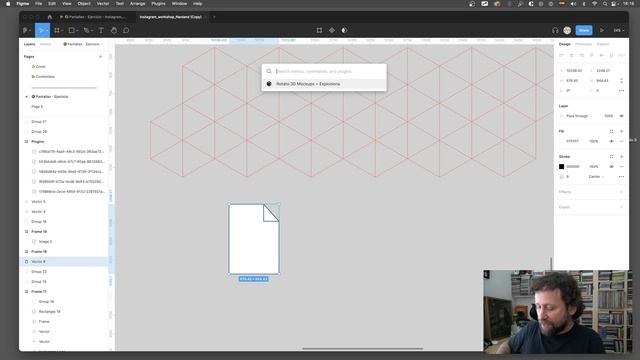Remove the fill with minus icon
The image size is (640, 360).
coord(621,141)
